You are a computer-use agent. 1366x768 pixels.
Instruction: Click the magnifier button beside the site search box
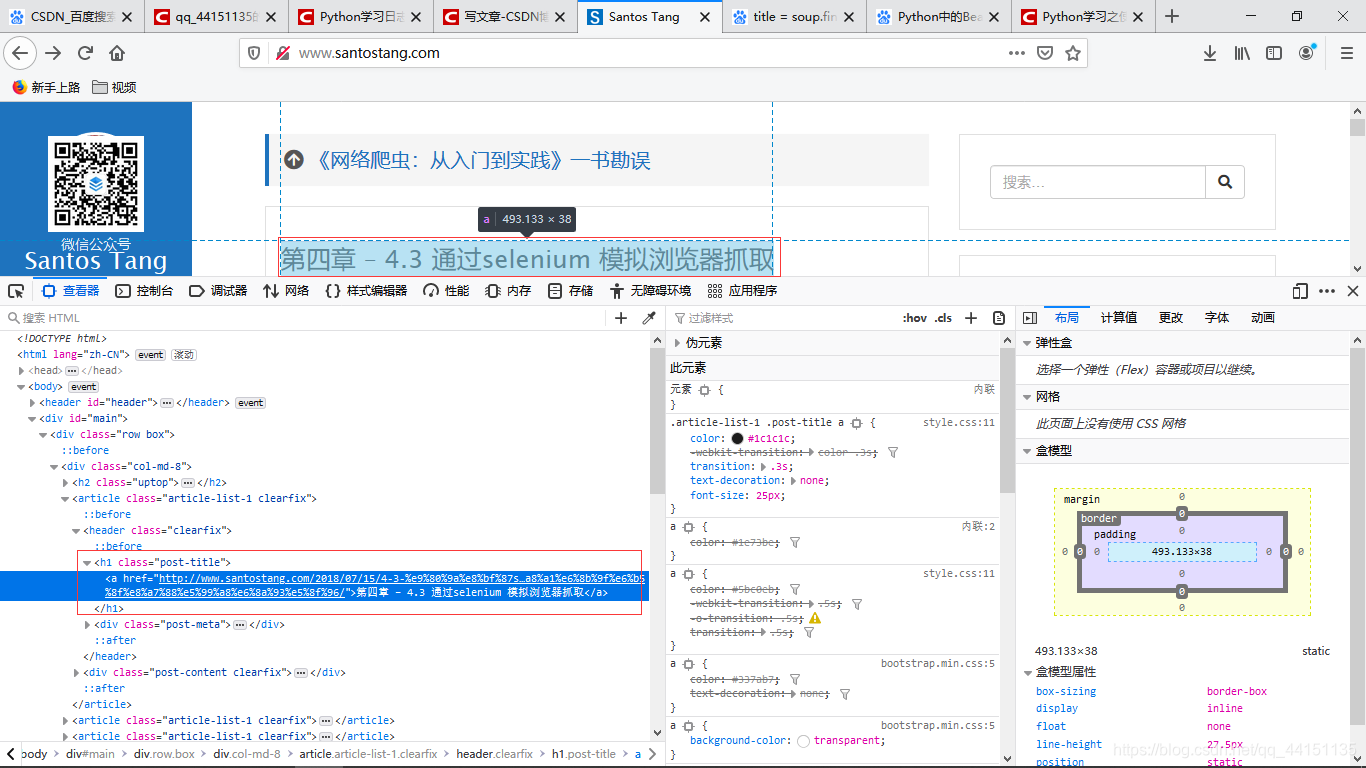tap(1225, 182)
